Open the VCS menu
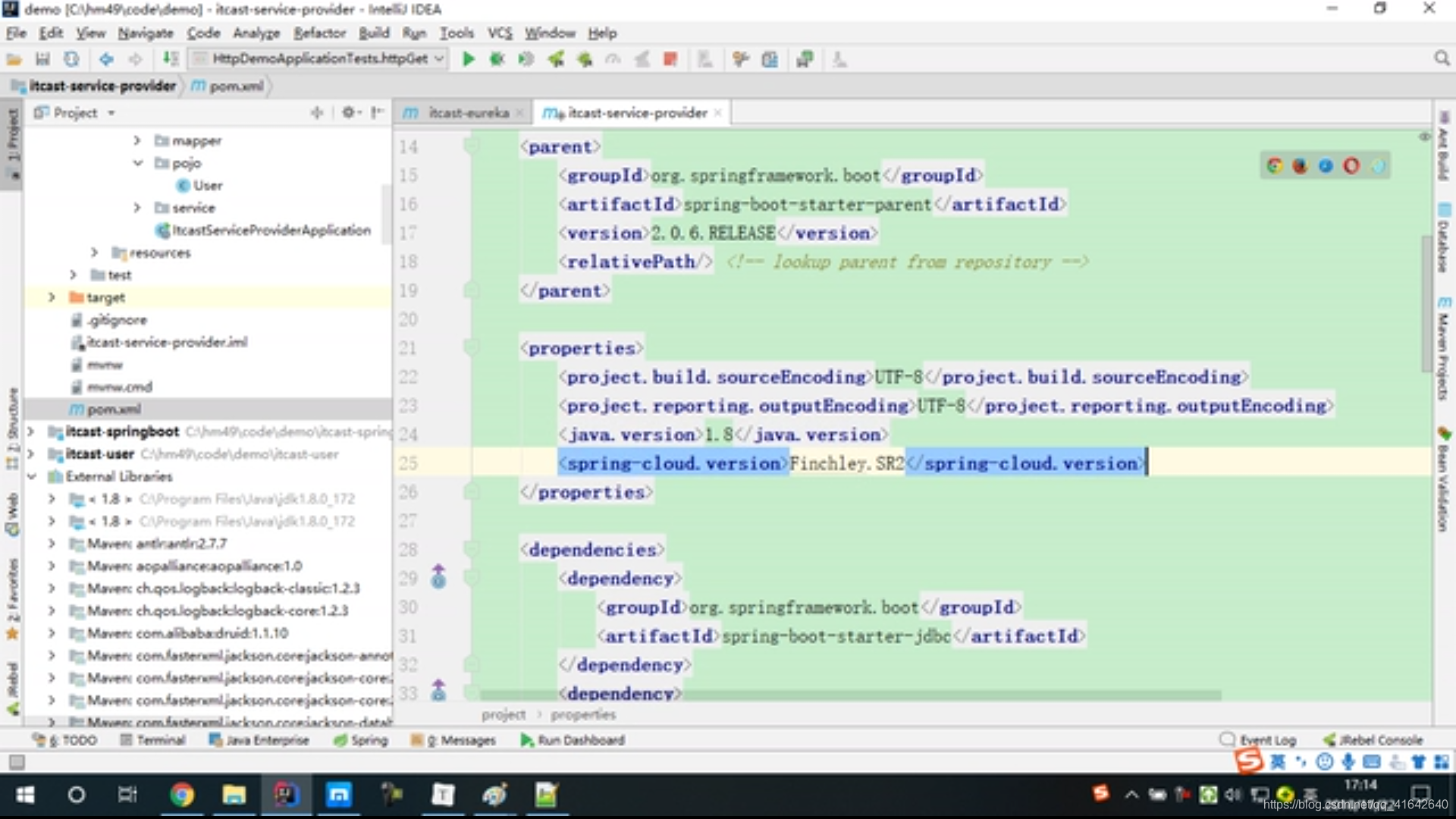 [499, 33]
